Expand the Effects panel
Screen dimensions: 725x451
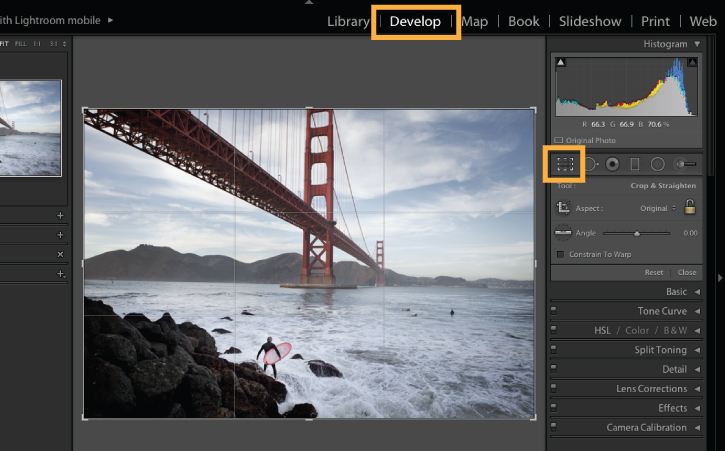click(x=697, y=408)
